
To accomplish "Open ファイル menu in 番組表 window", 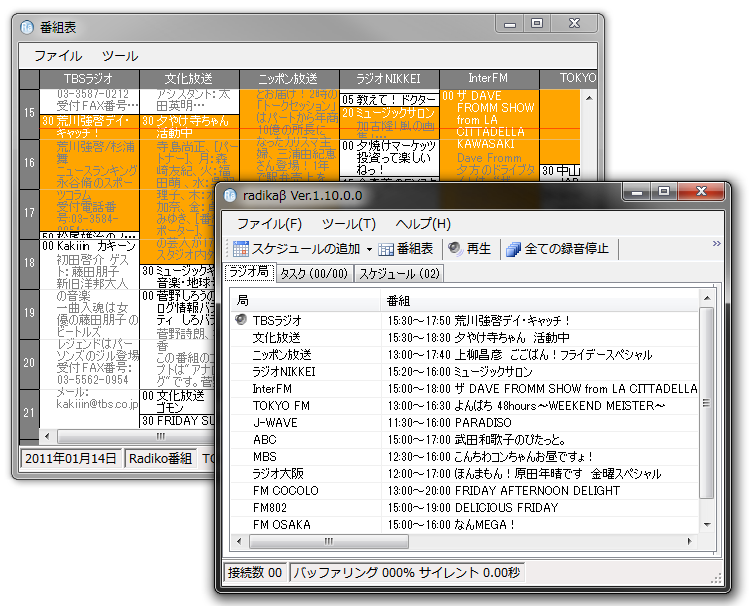I will pyautogui.click(x=58, y=56).
